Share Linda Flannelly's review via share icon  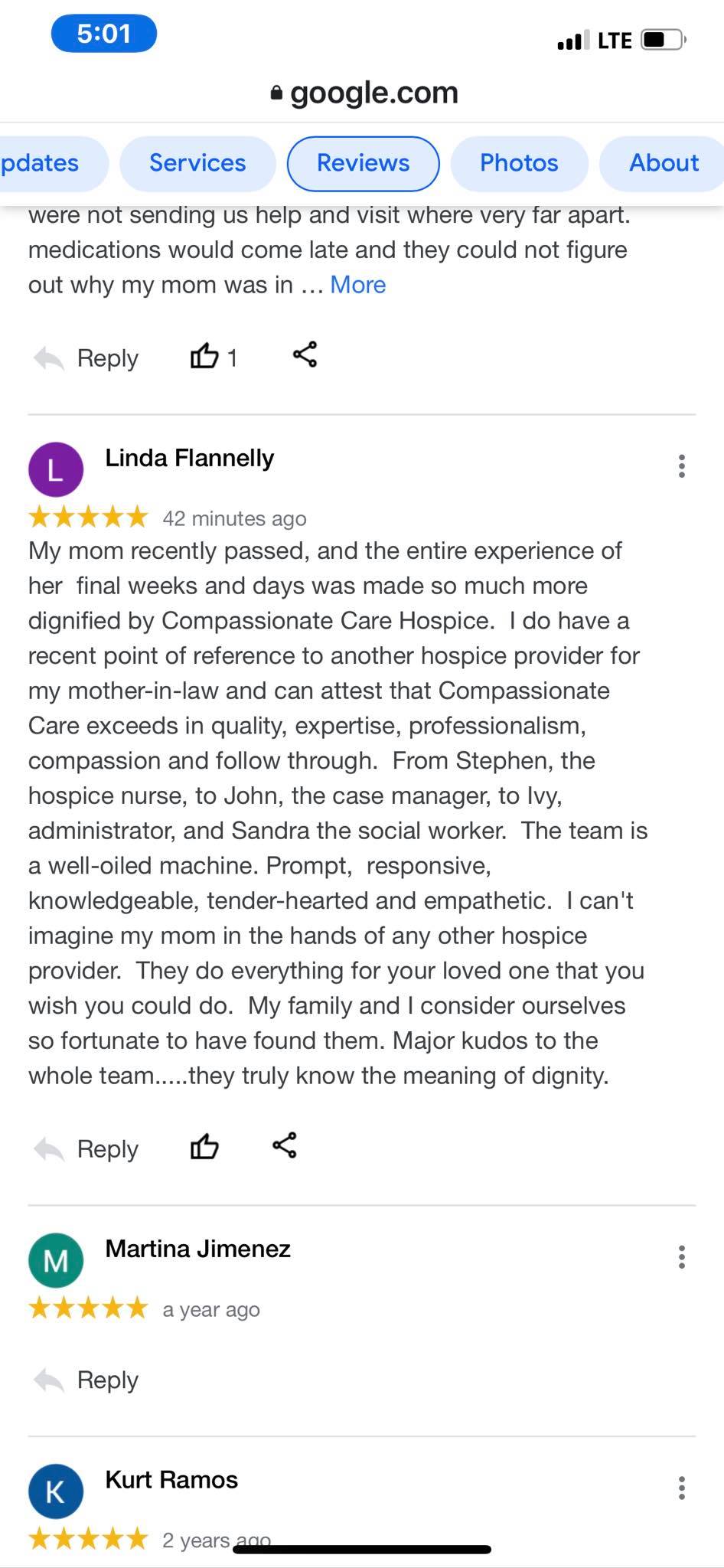tap(285, 1145)
